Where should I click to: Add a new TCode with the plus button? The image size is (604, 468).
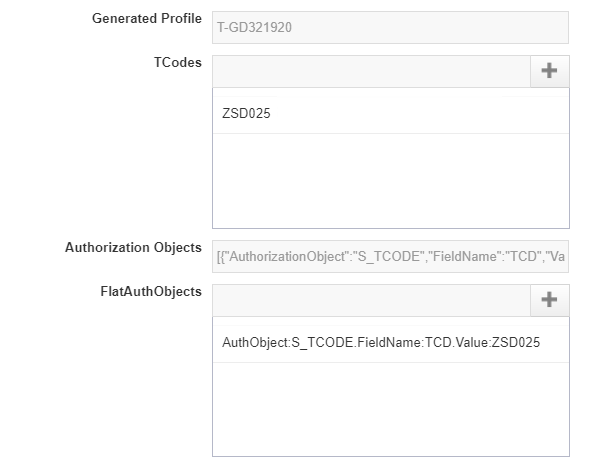pos(549,71)
